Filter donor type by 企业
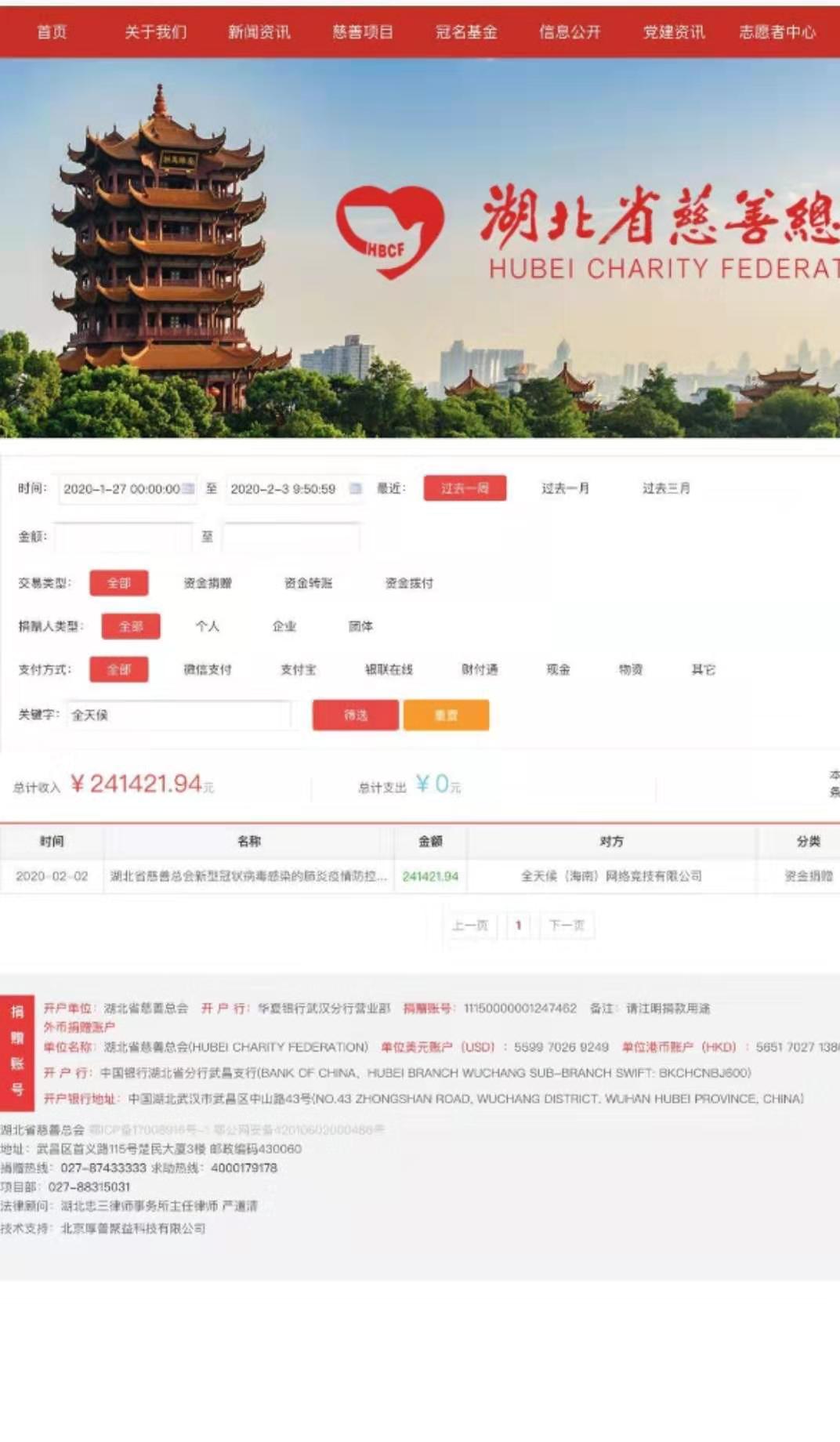Screen dimensions: 840x1442 [284, 626]
